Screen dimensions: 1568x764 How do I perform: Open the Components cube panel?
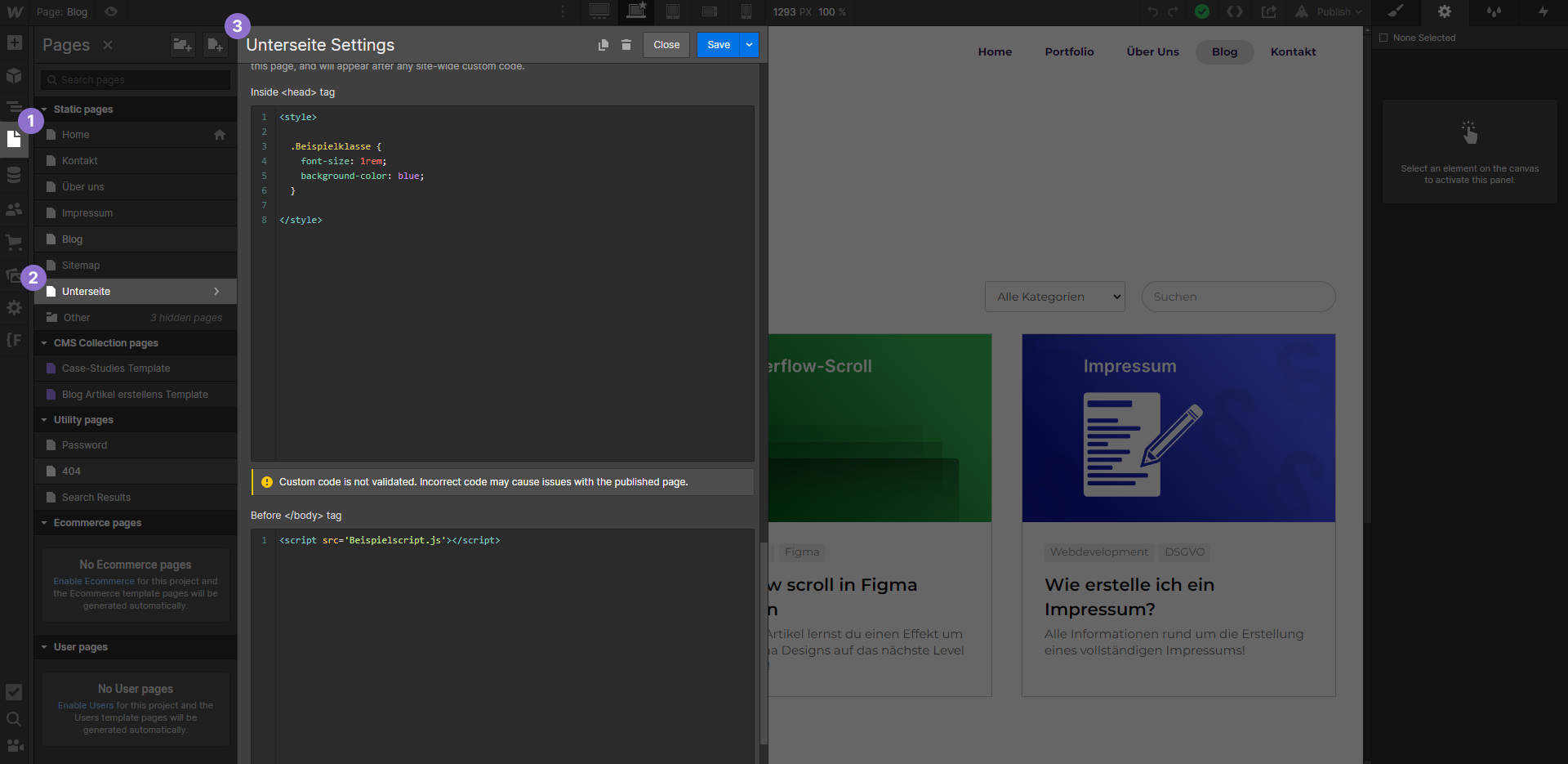[14, 75]
